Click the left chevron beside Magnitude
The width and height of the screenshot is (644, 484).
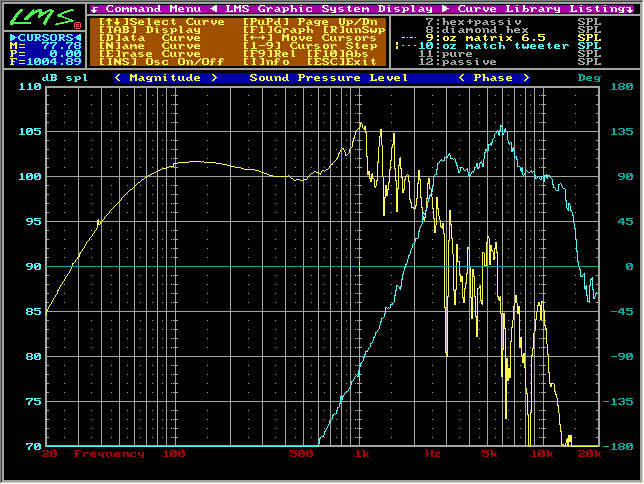point(119,77)
